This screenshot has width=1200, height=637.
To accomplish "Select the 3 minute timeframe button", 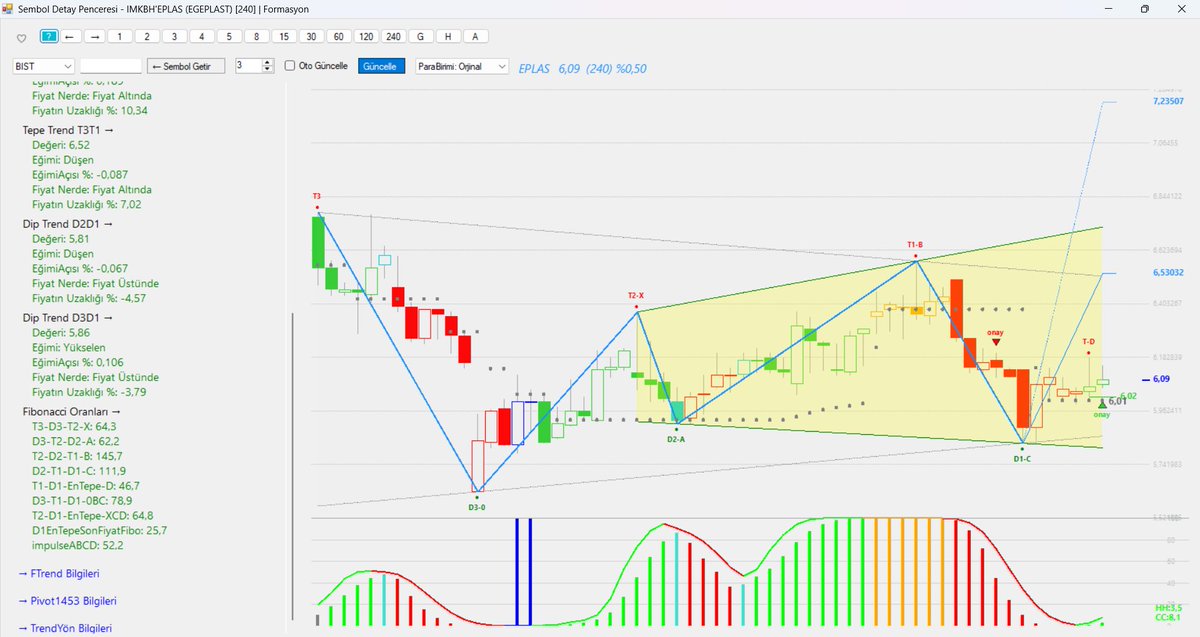I will [174, 36].
